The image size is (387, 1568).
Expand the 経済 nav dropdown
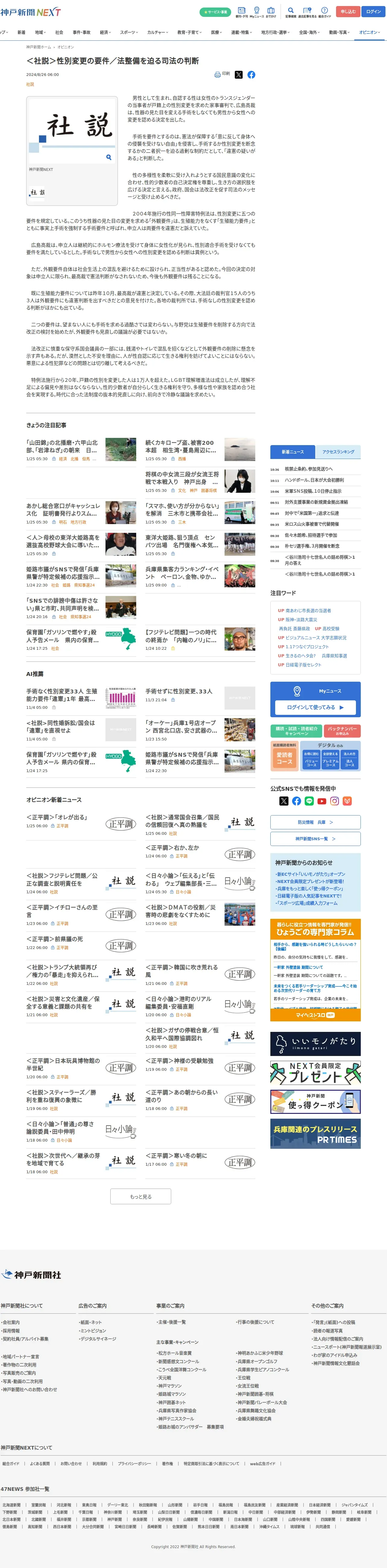click(x=105, y=32)
